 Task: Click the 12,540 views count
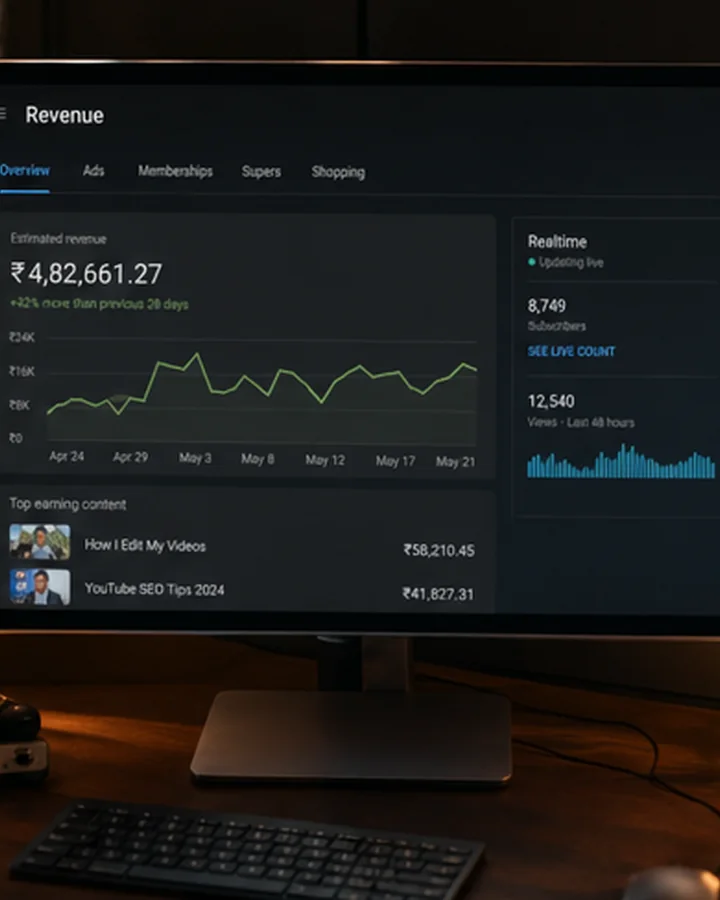click(x=551, y=401)
